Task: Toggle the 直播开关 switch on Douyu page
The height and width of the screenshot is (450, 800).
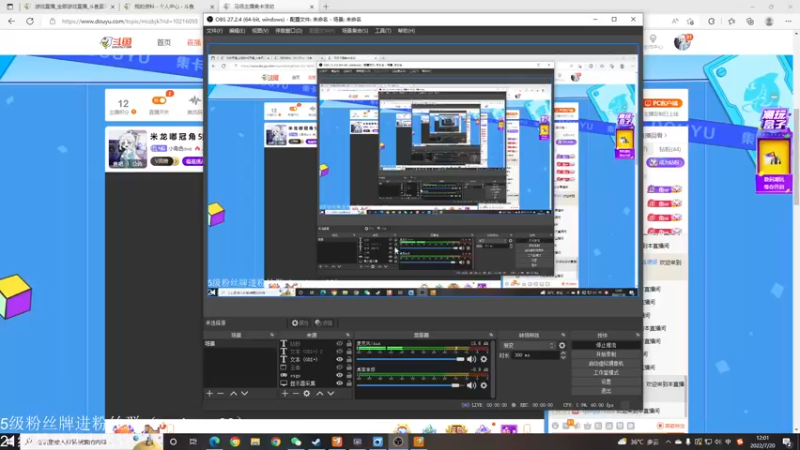Action: [x=159, y=101]
